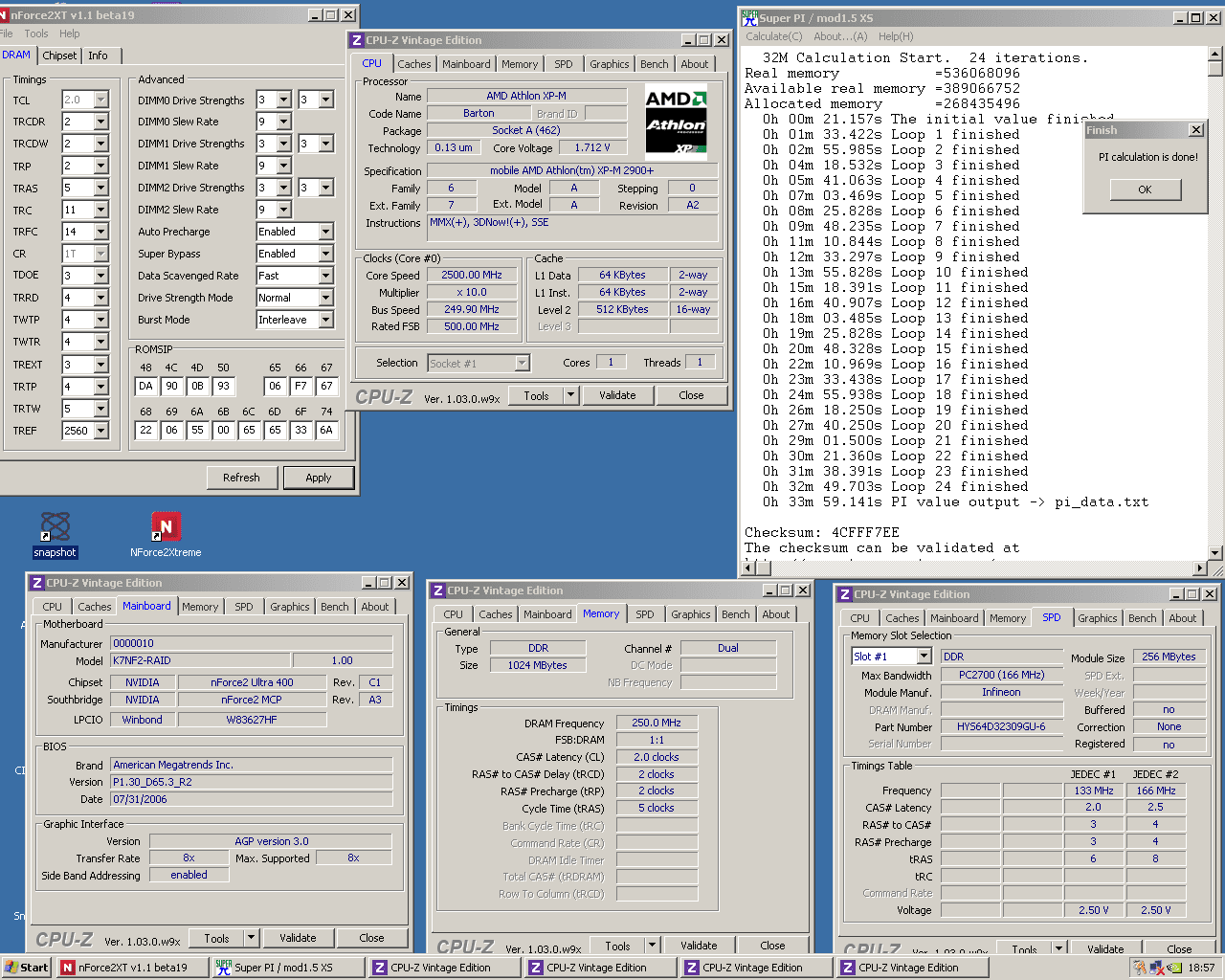Click the Z icon of the CPU-Z Memory window
The width and height of the screenshot is (1225, 980).
click(x=437, y=590)
